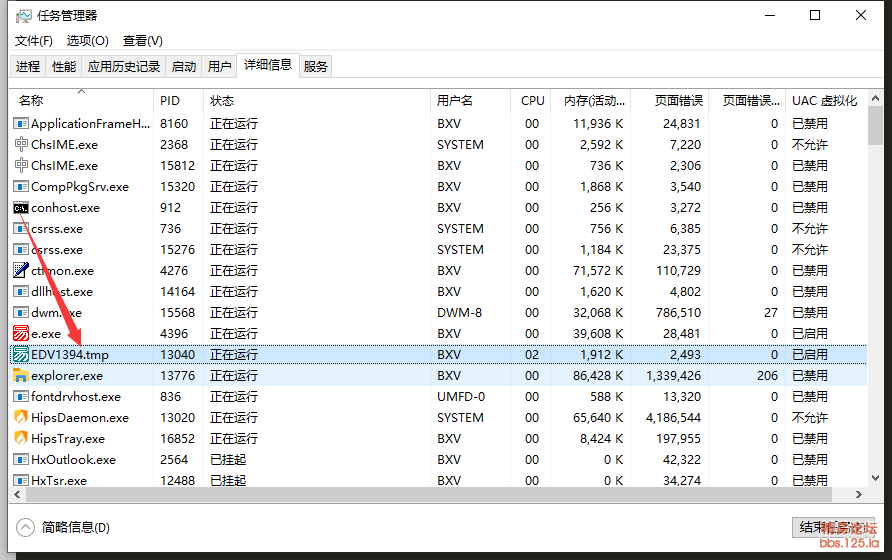Click user name DWM-8
The height and width of the screenshot is (560, 892).
coord(460,312)
